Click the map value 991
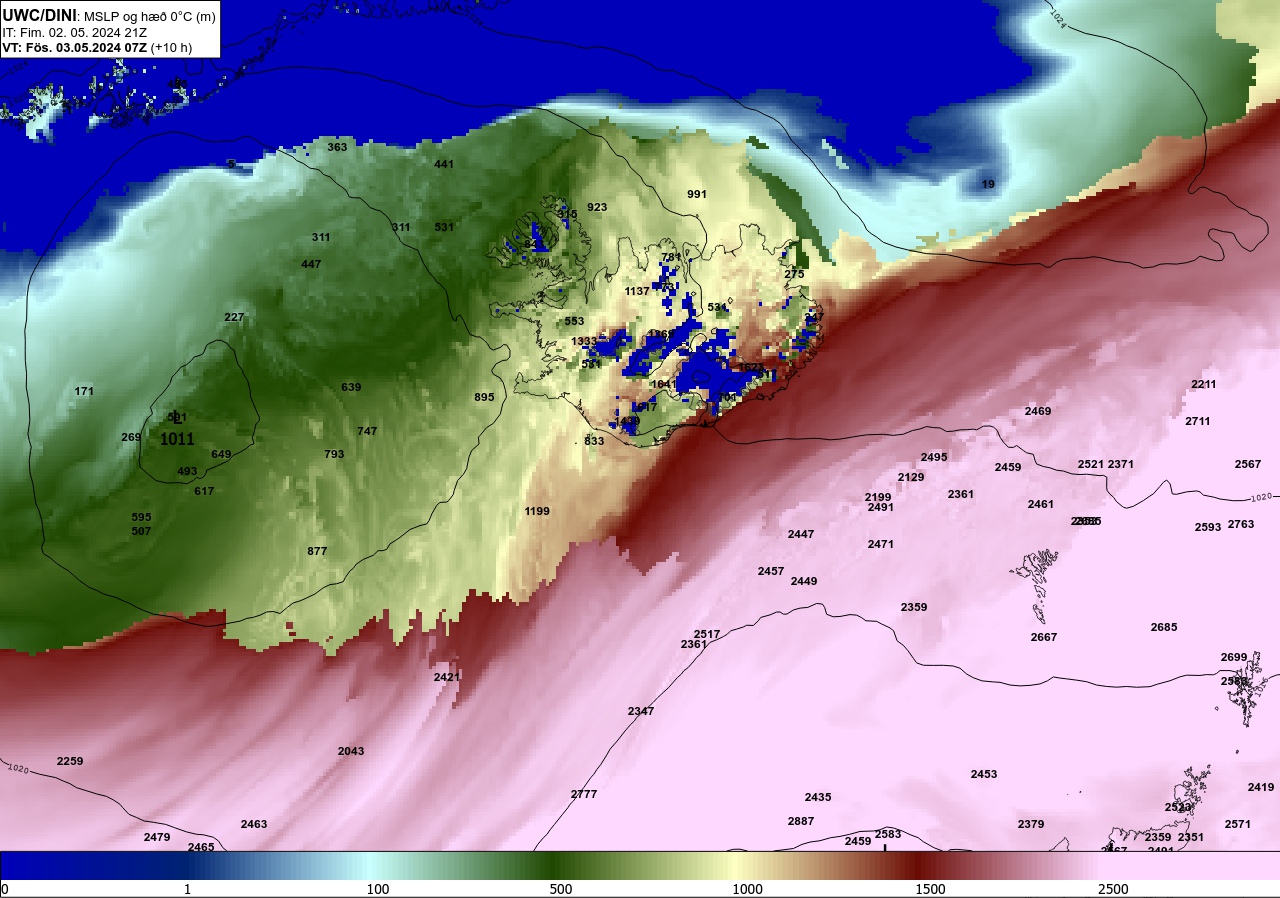 click(x=697, y=194)
